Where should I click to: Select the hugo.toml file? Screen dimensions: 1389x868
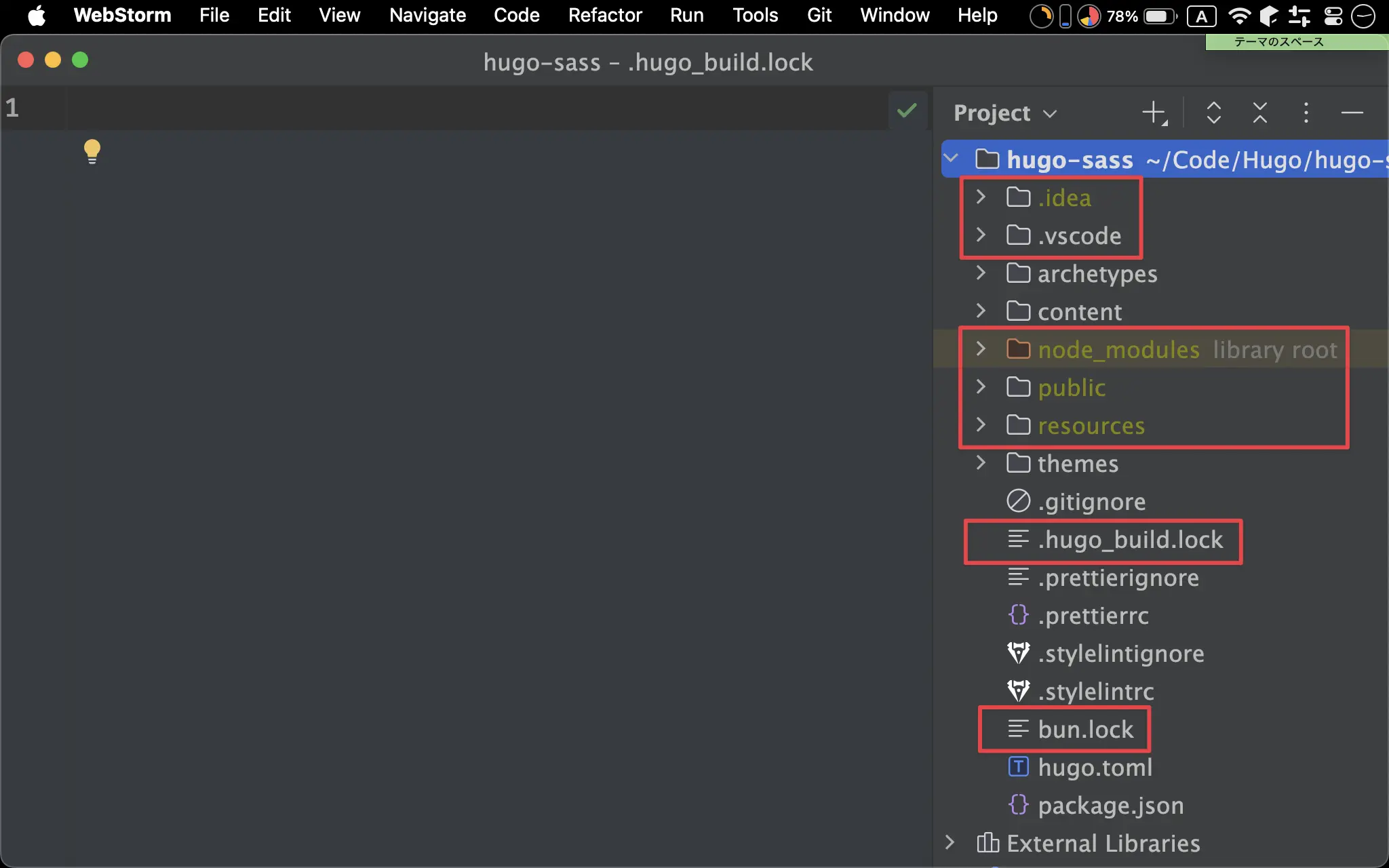point(1094,767)
